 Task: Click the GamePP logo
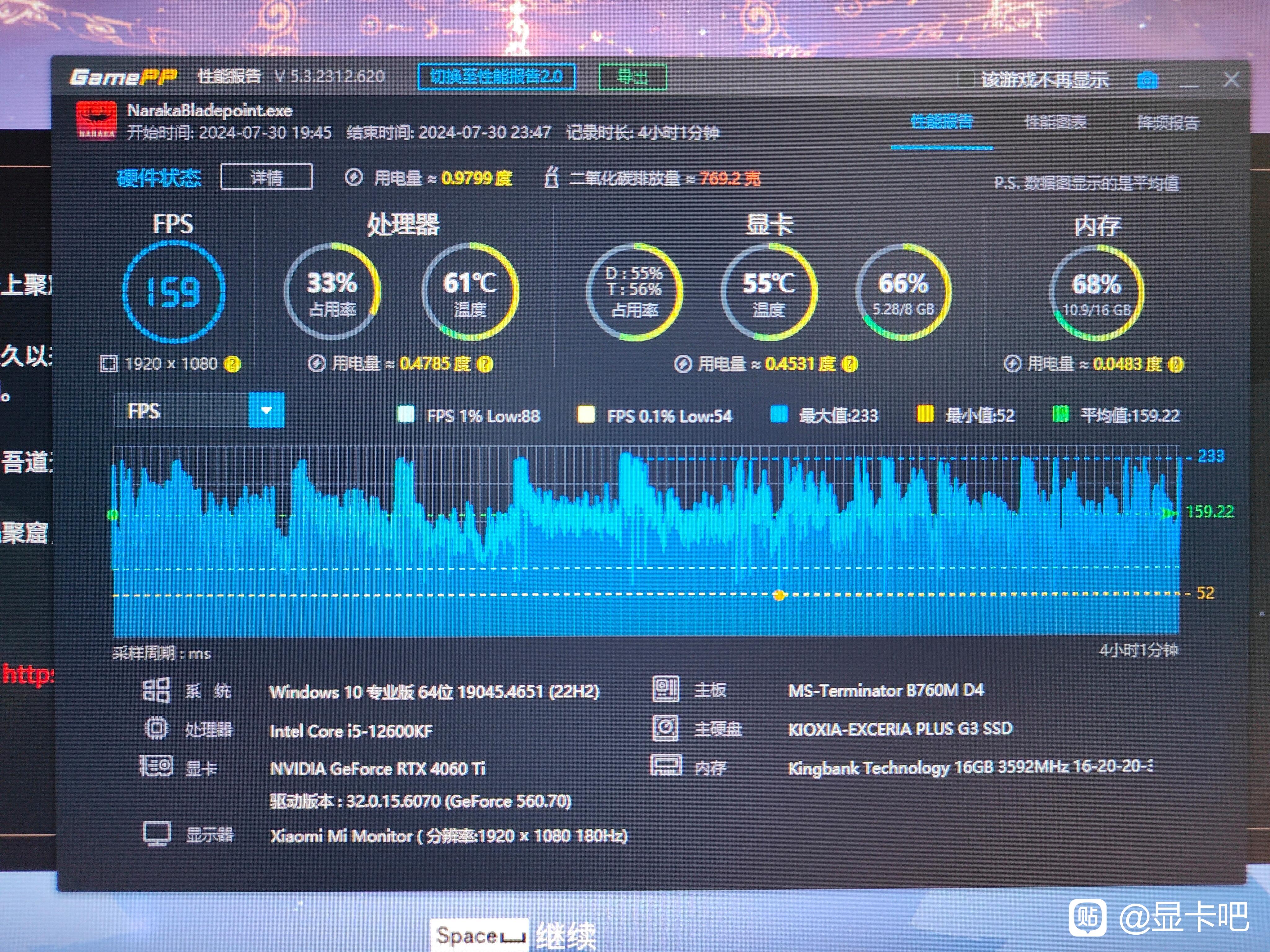[123, 76]
